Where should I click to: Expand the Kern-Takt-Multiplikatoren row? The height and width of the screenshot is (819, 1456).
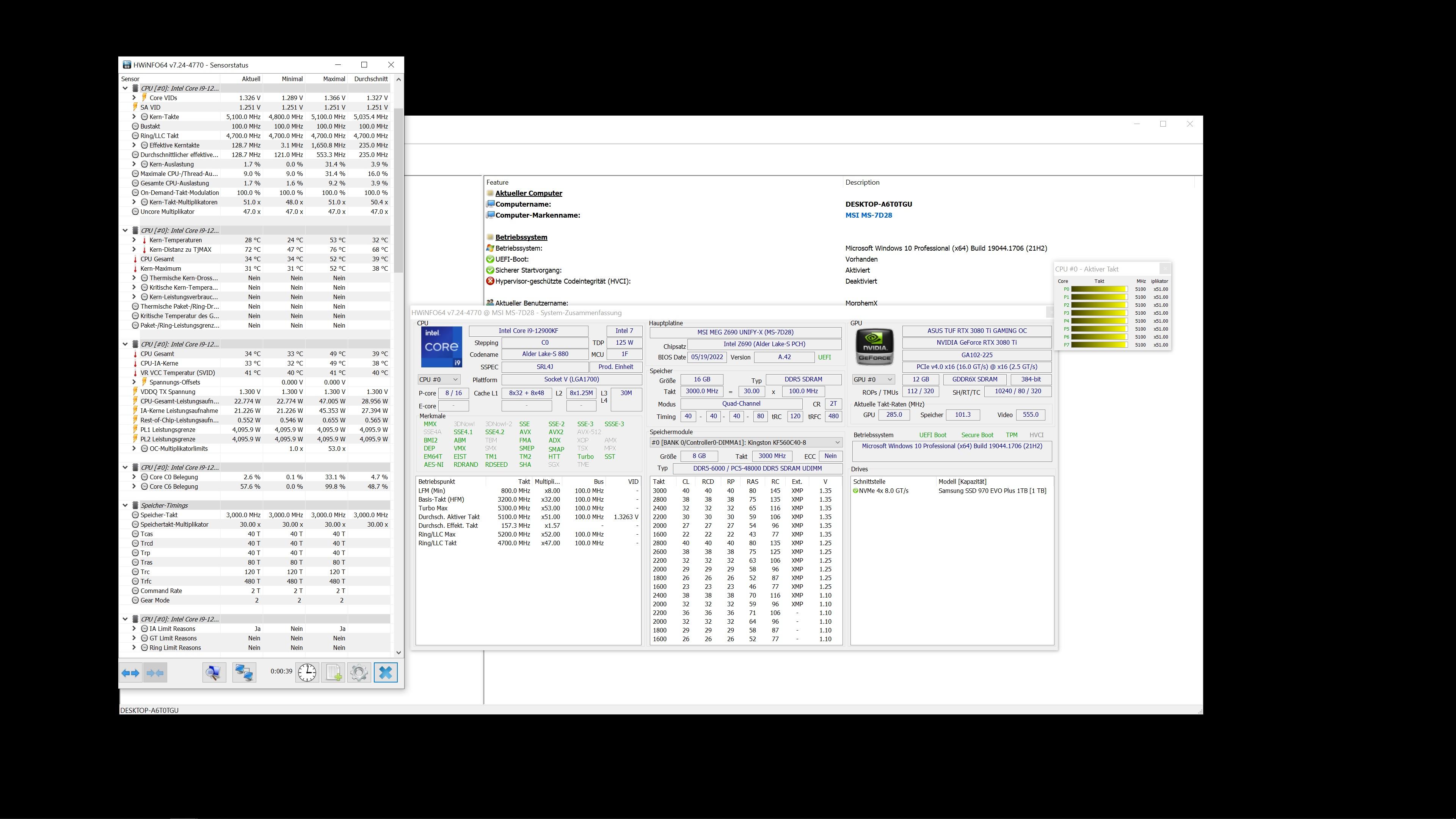point(134,202)
